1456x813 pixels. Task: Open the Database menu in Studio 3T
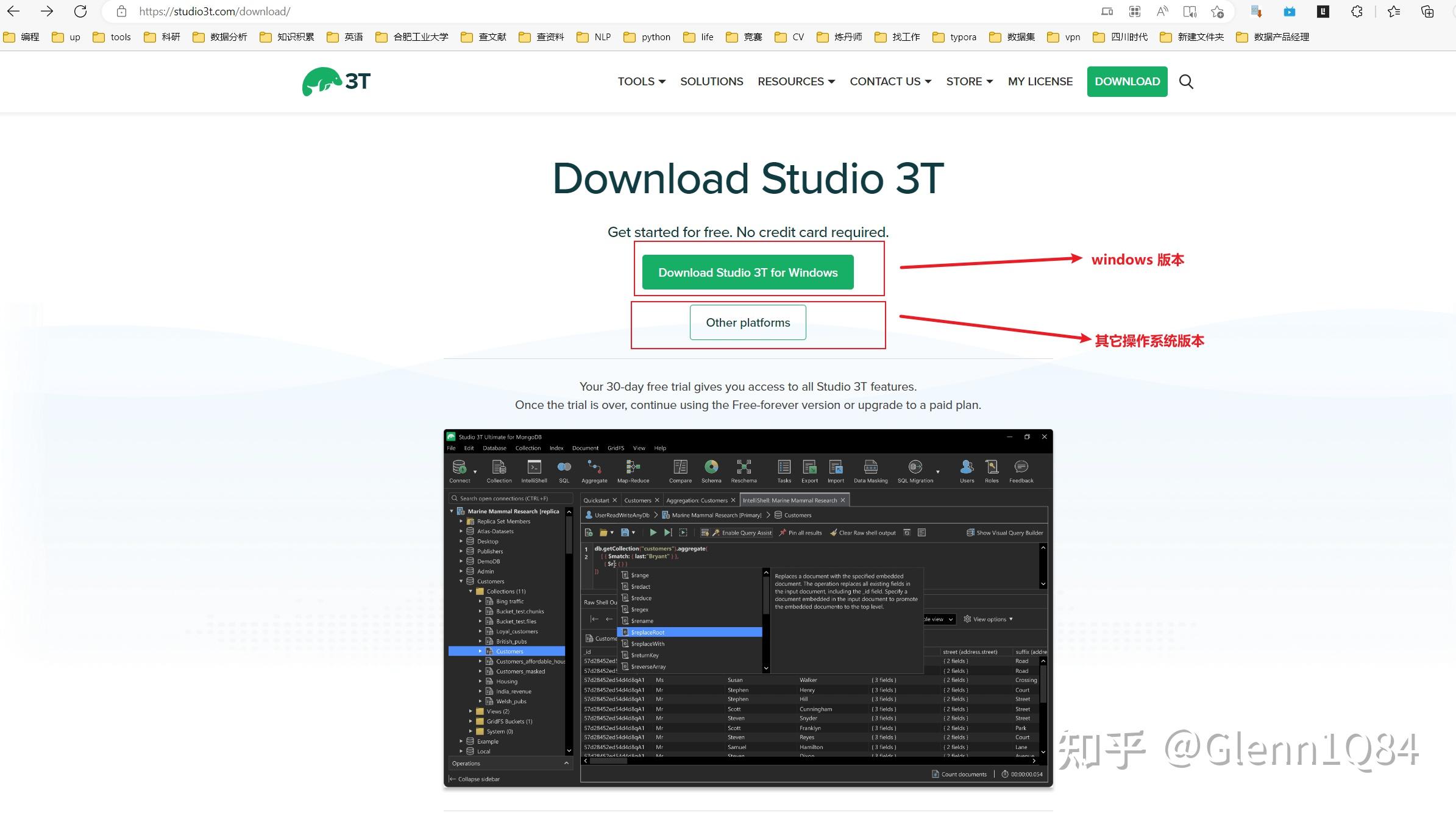[x=494, y=448]
